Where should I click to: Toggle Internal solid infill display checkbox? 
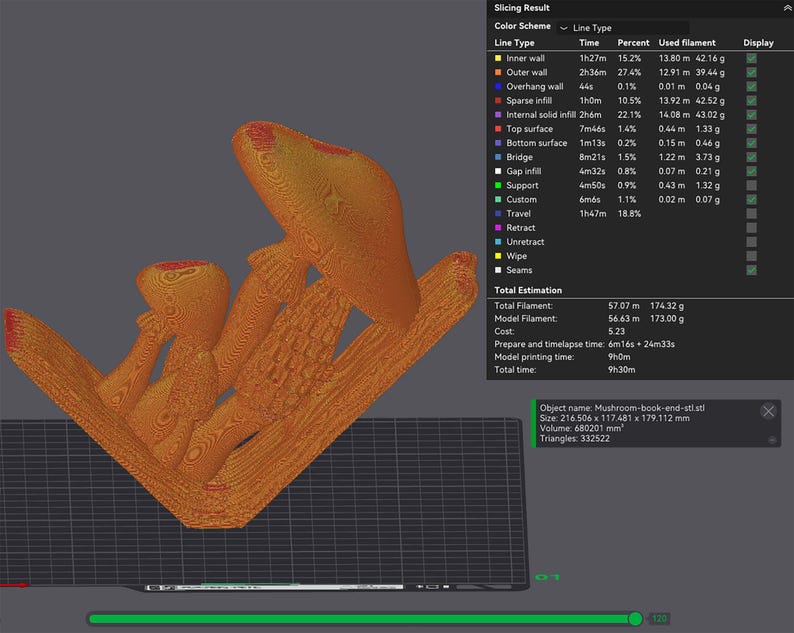pos(751,115)
